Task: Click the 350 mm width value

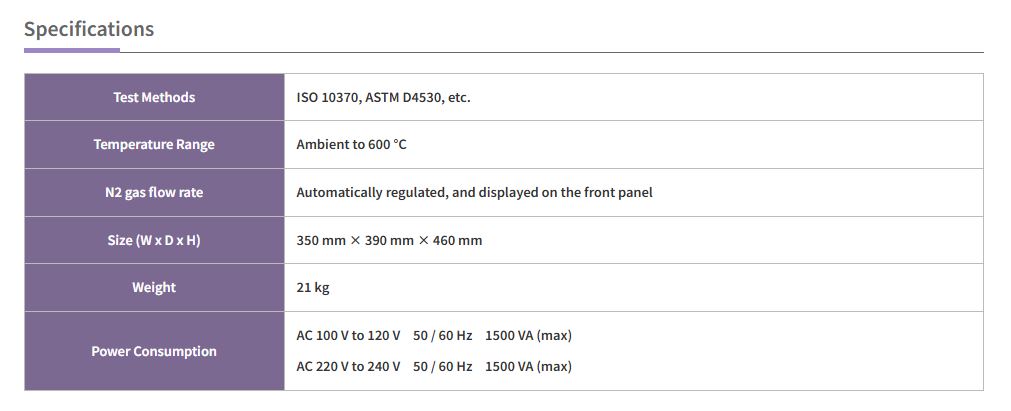Action: point(319,240)
